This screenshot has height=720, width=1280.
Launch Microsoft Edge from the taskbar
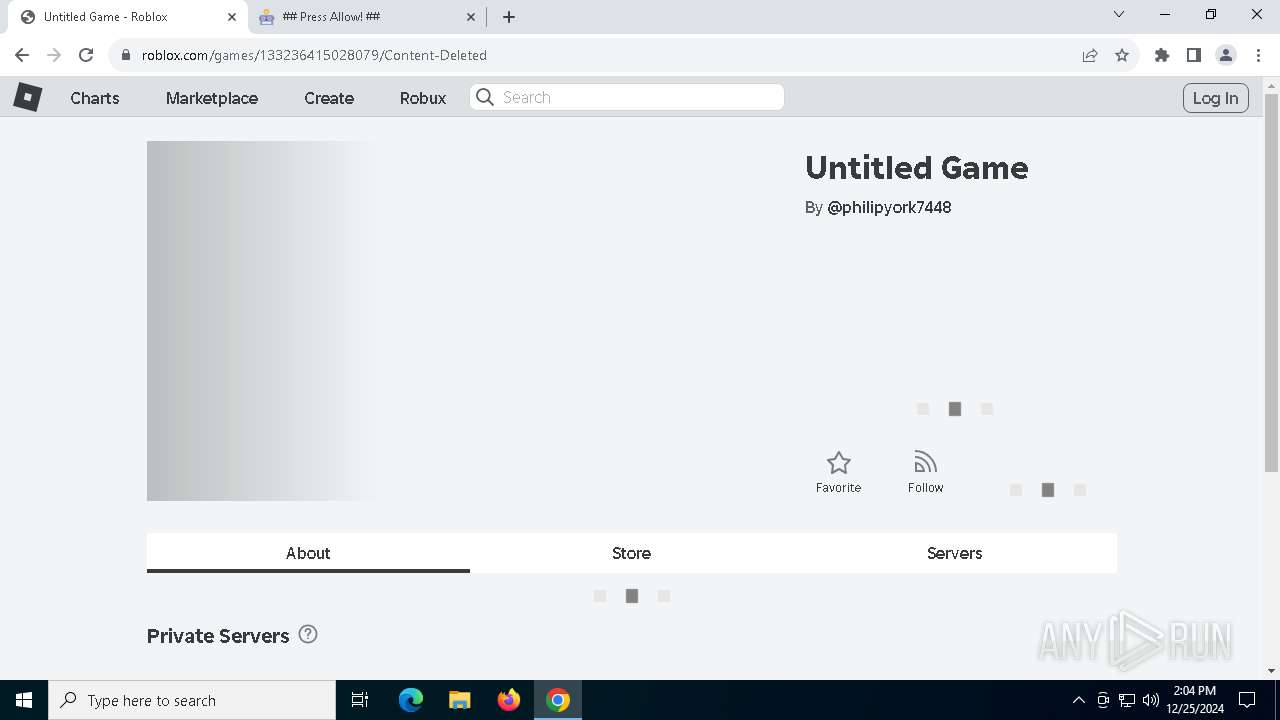click(411, 700)
